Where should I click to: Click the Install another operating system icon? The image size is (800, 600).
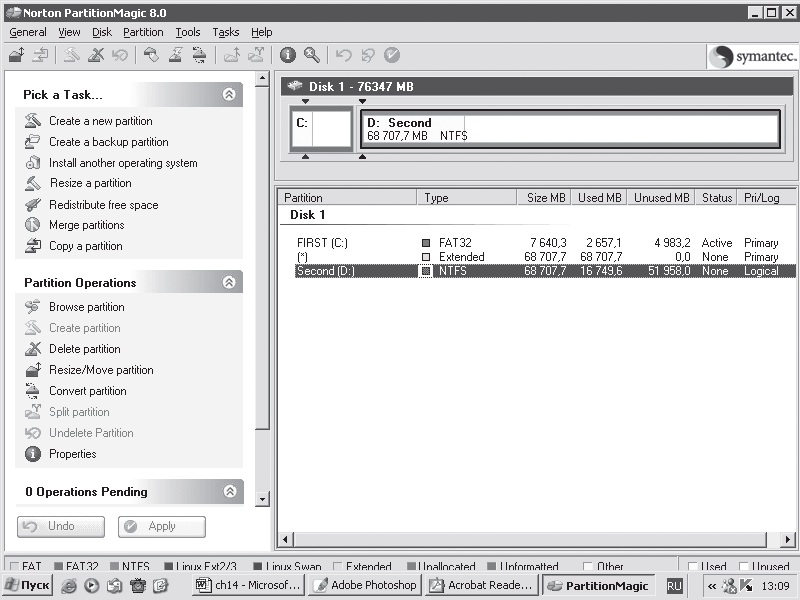pyautogui.click(x=33, y=163)
